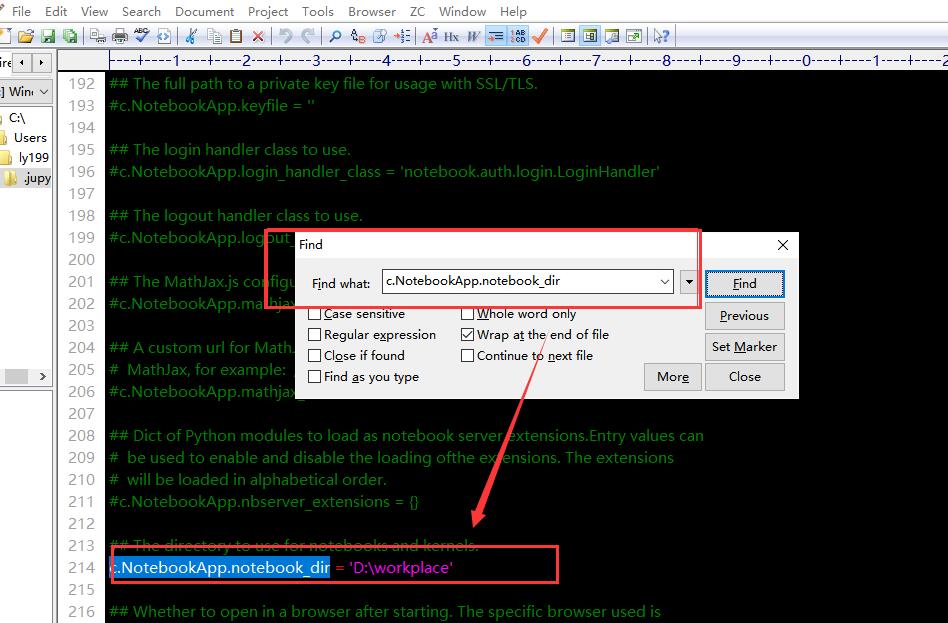948x623 pixels.
Task: Enable the Case sensitive checkbox
Action: (315, 314)
